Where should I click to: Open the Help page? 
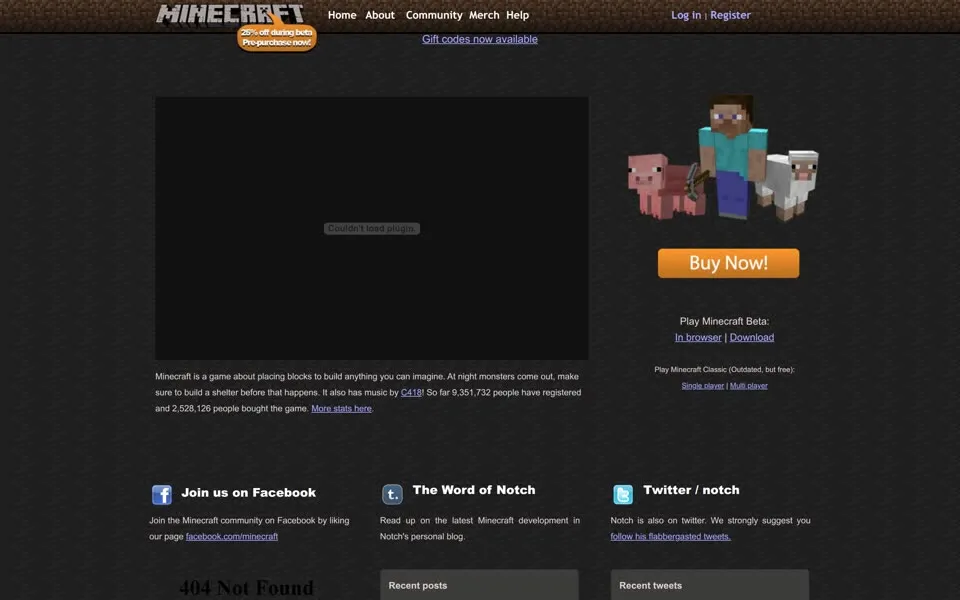click(x=517, y=15)
